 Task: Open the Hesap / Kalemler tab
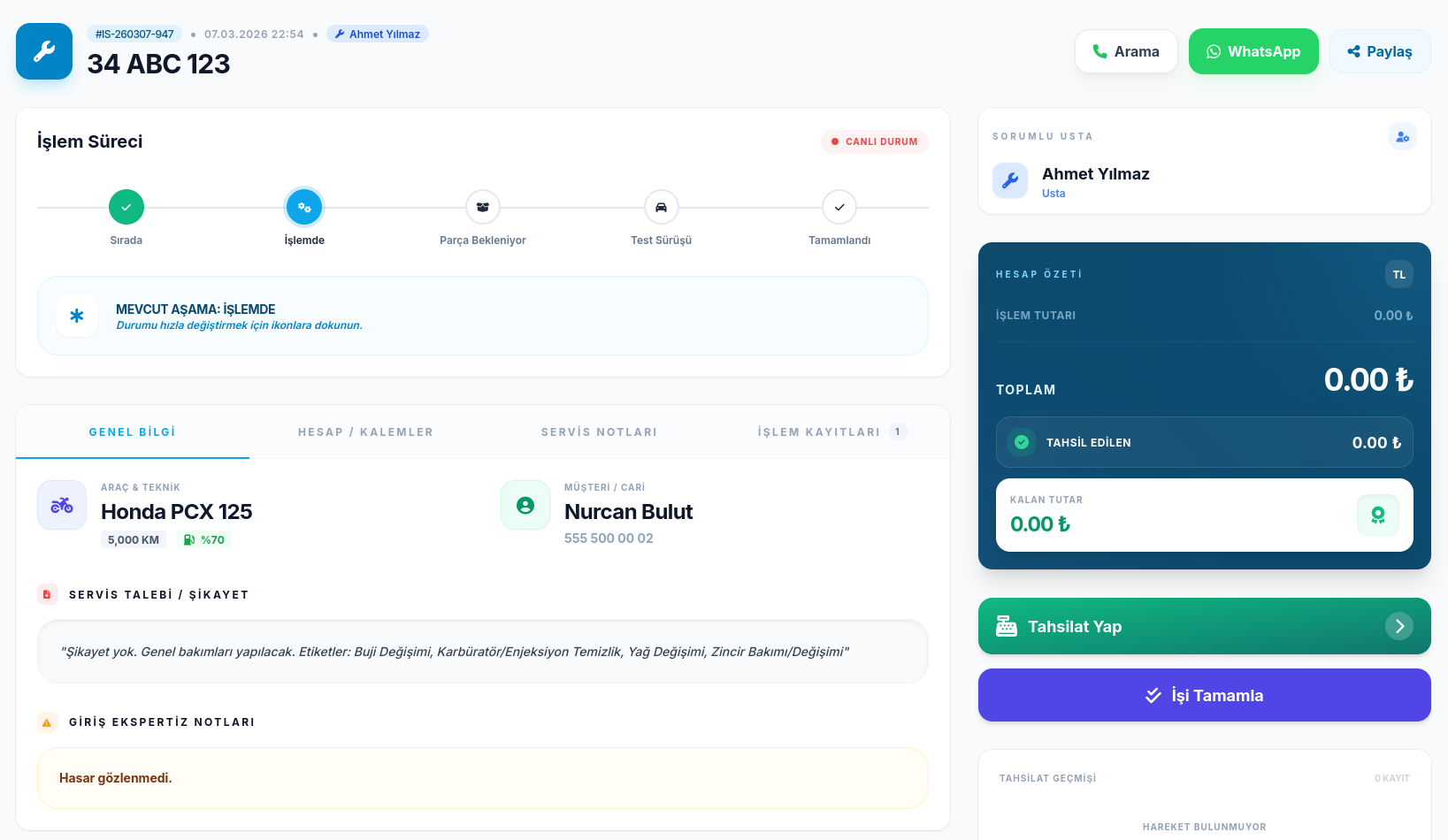[x=365, y=432]
